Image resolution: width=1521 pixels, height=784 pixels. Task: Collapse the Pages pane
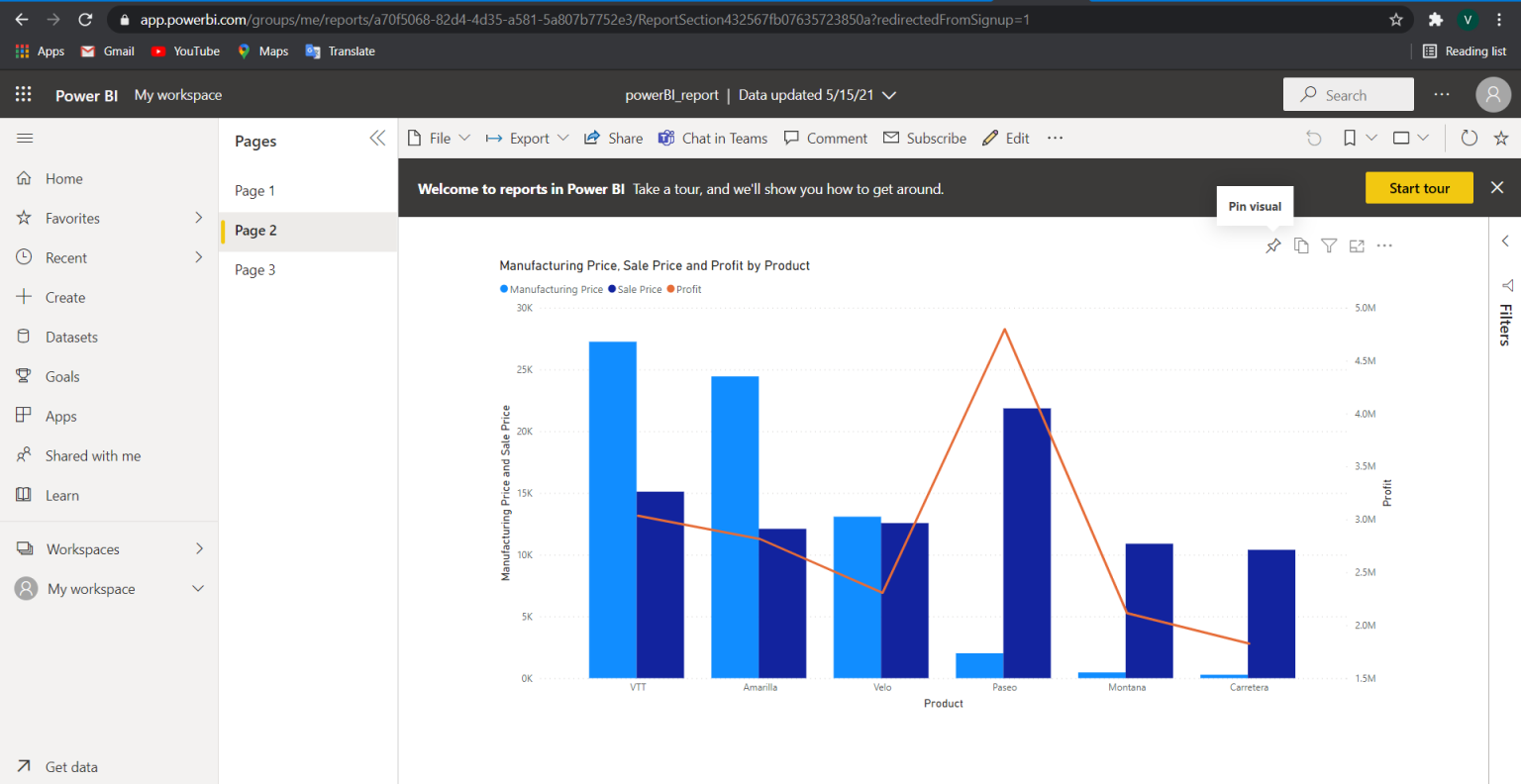377,139
